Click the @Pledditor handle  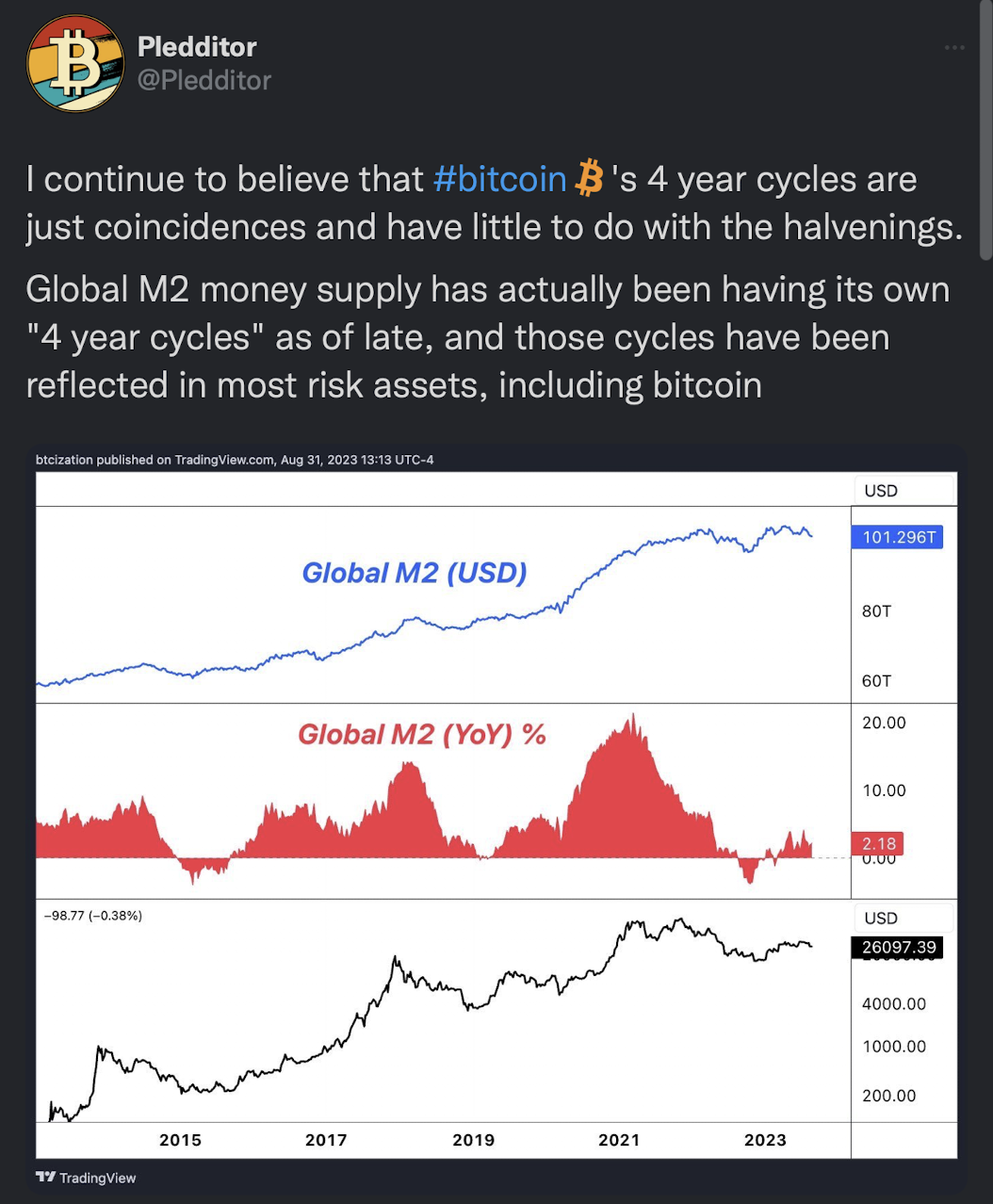(x=204, y=80)
